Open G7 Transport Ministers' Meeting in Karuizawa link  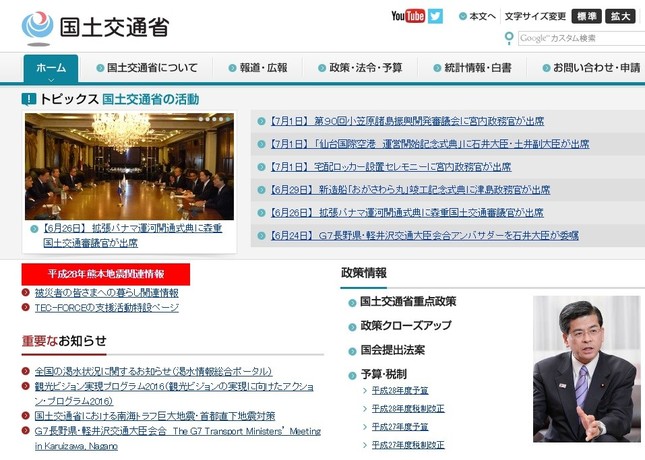click(x=178, y=439)
